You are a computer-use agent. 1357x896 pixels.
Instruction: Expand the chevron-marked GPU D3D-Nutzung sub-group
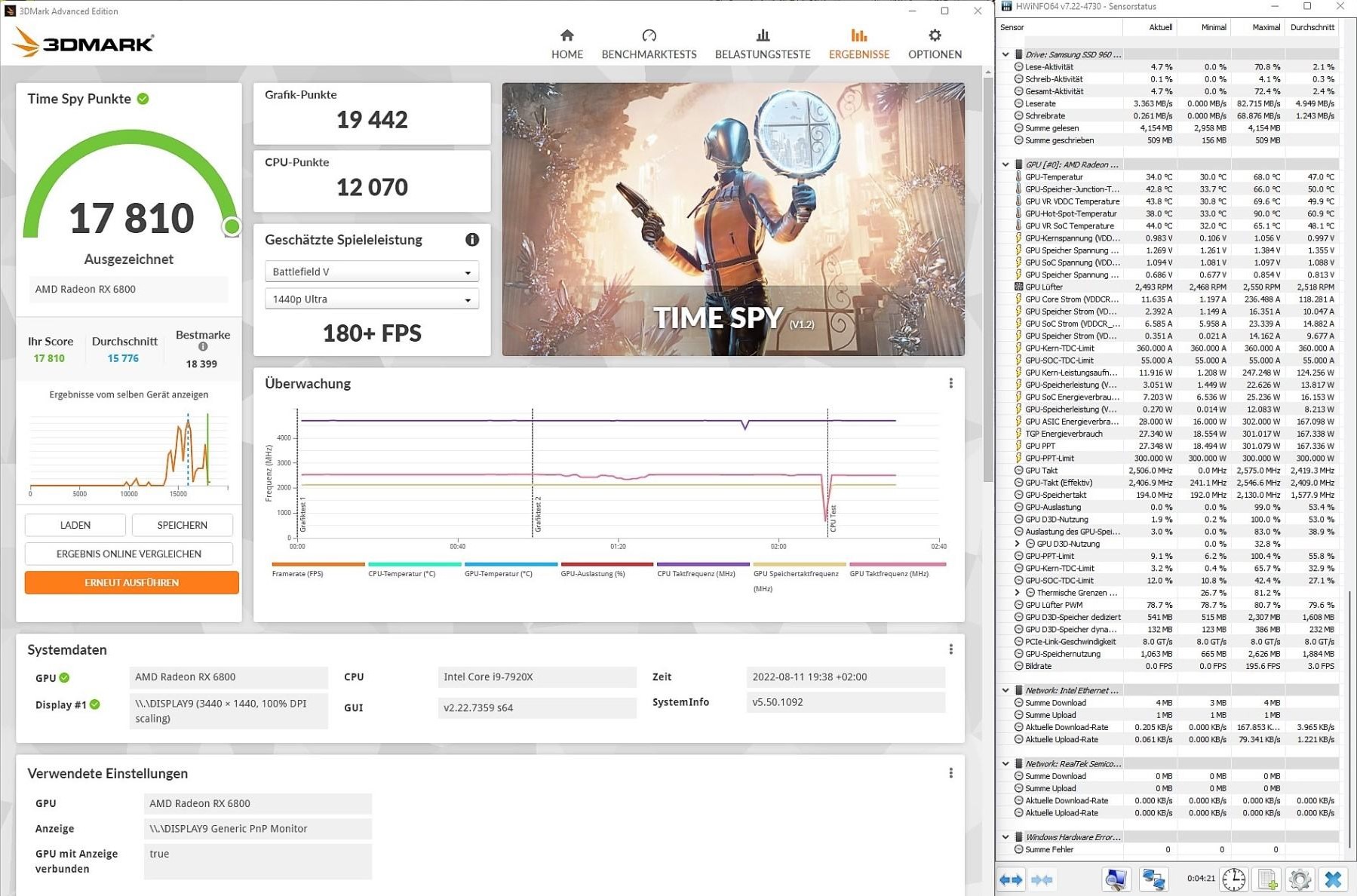(1018, 544)
